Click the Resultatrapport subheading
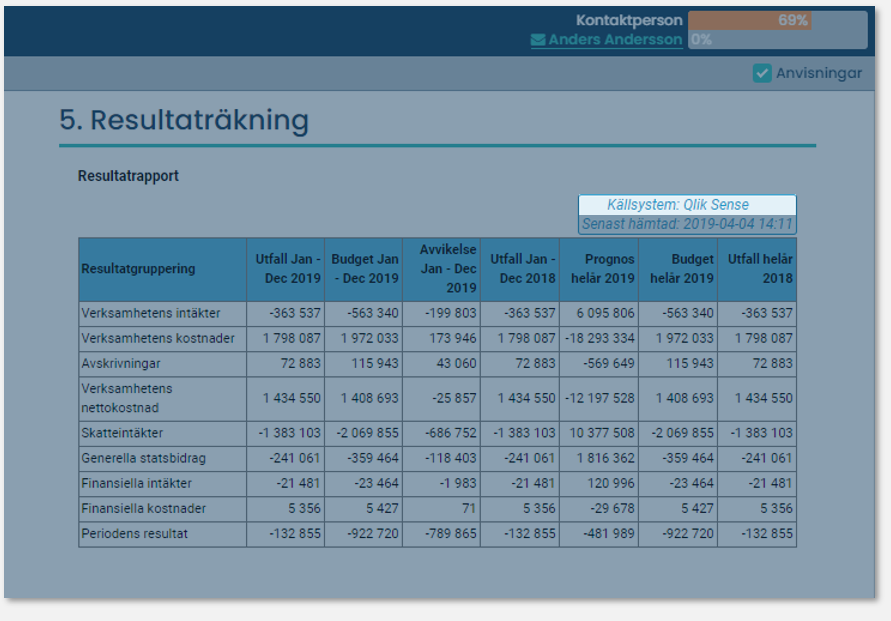891x621 pixels. tap(128, 176)
